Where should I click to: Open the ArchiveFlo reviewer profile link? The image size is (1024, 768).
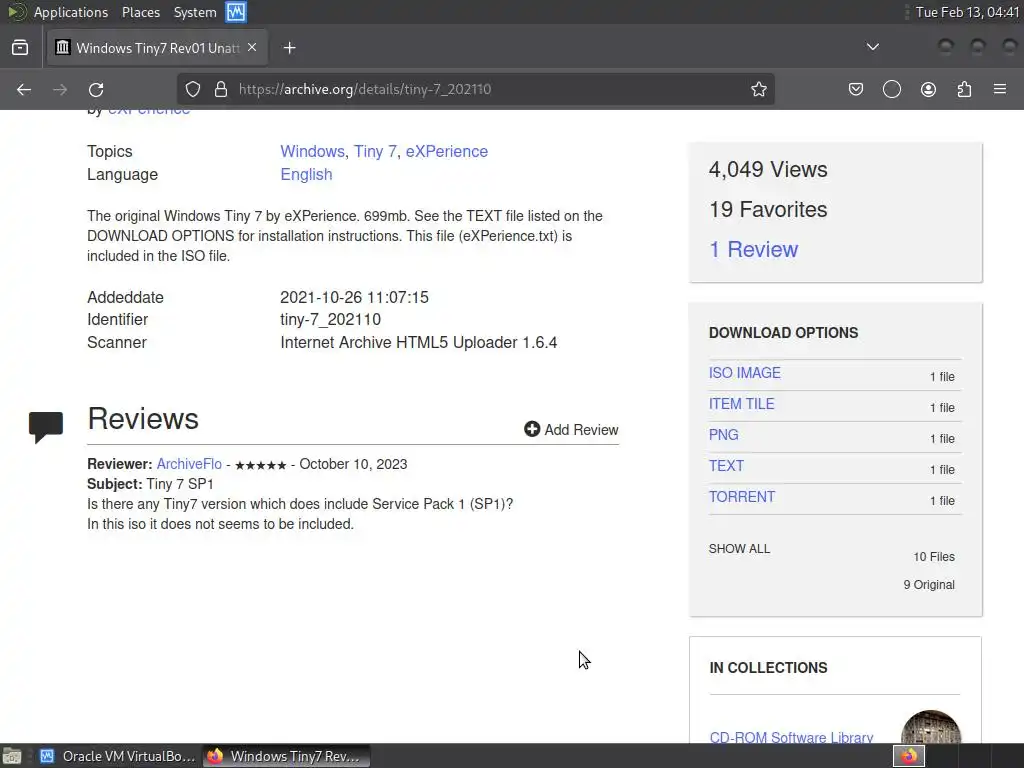pyautogui.click(x=189, y=464)
